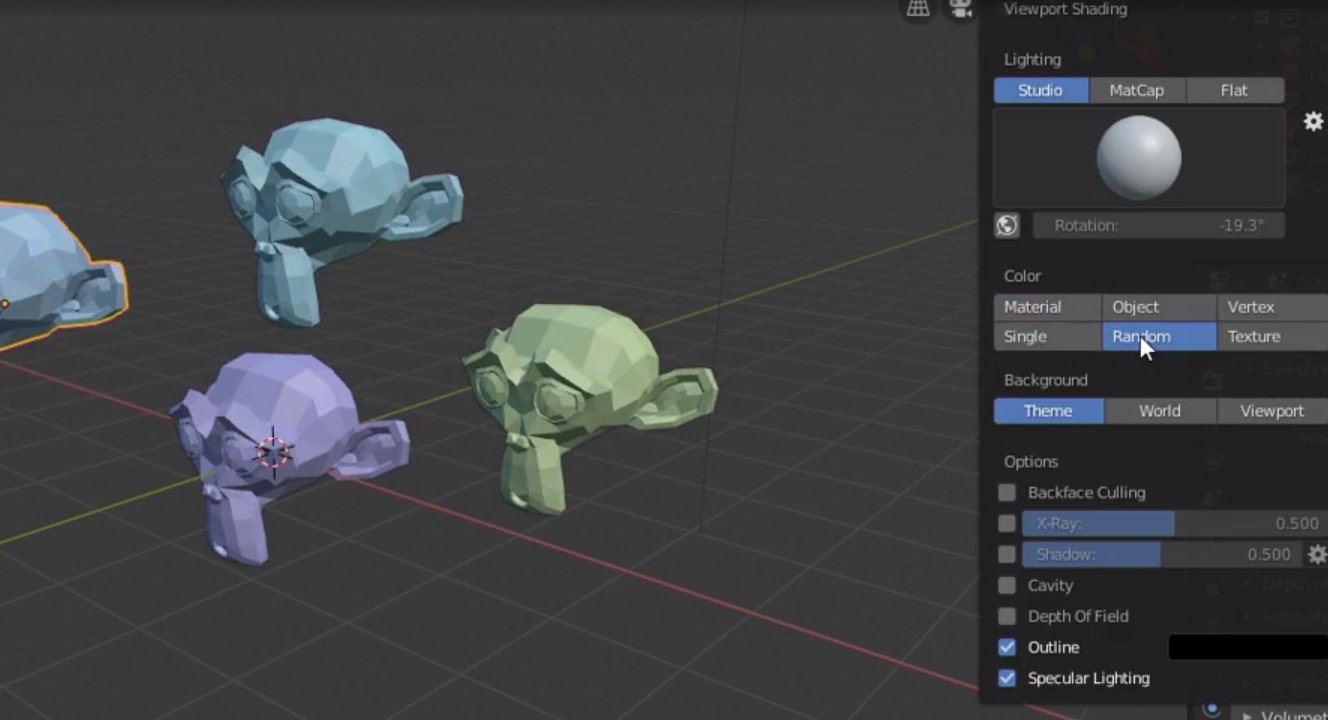Toggle the perspective/orthographic grid icon

pos(917,8)
